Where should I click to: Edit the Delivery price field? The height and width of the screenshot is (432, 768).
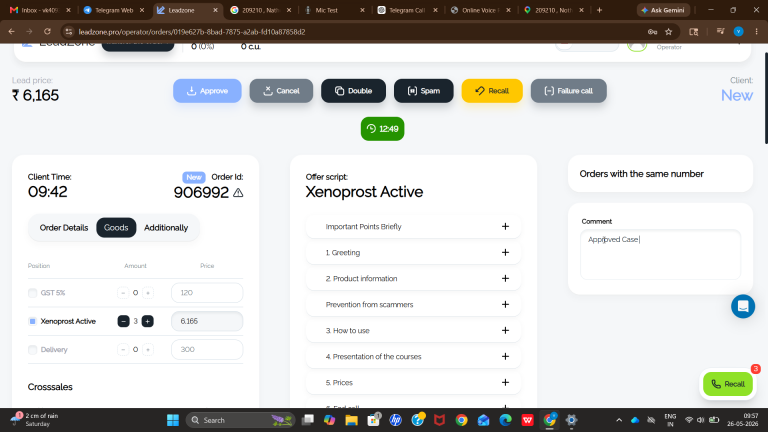tap(207, 350)
